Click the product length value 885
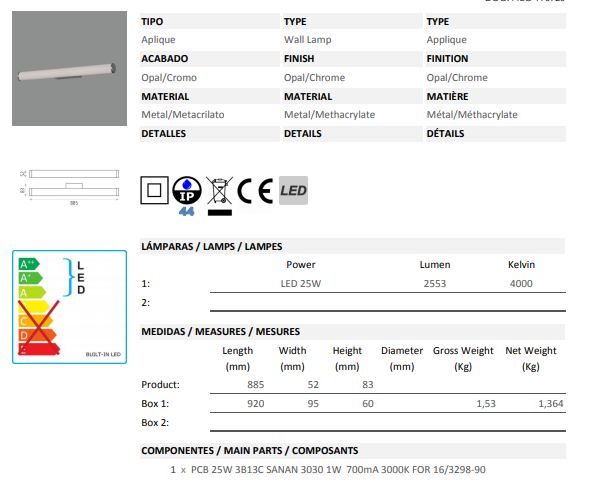Screen dimensions: 591x484 [256, 384]
